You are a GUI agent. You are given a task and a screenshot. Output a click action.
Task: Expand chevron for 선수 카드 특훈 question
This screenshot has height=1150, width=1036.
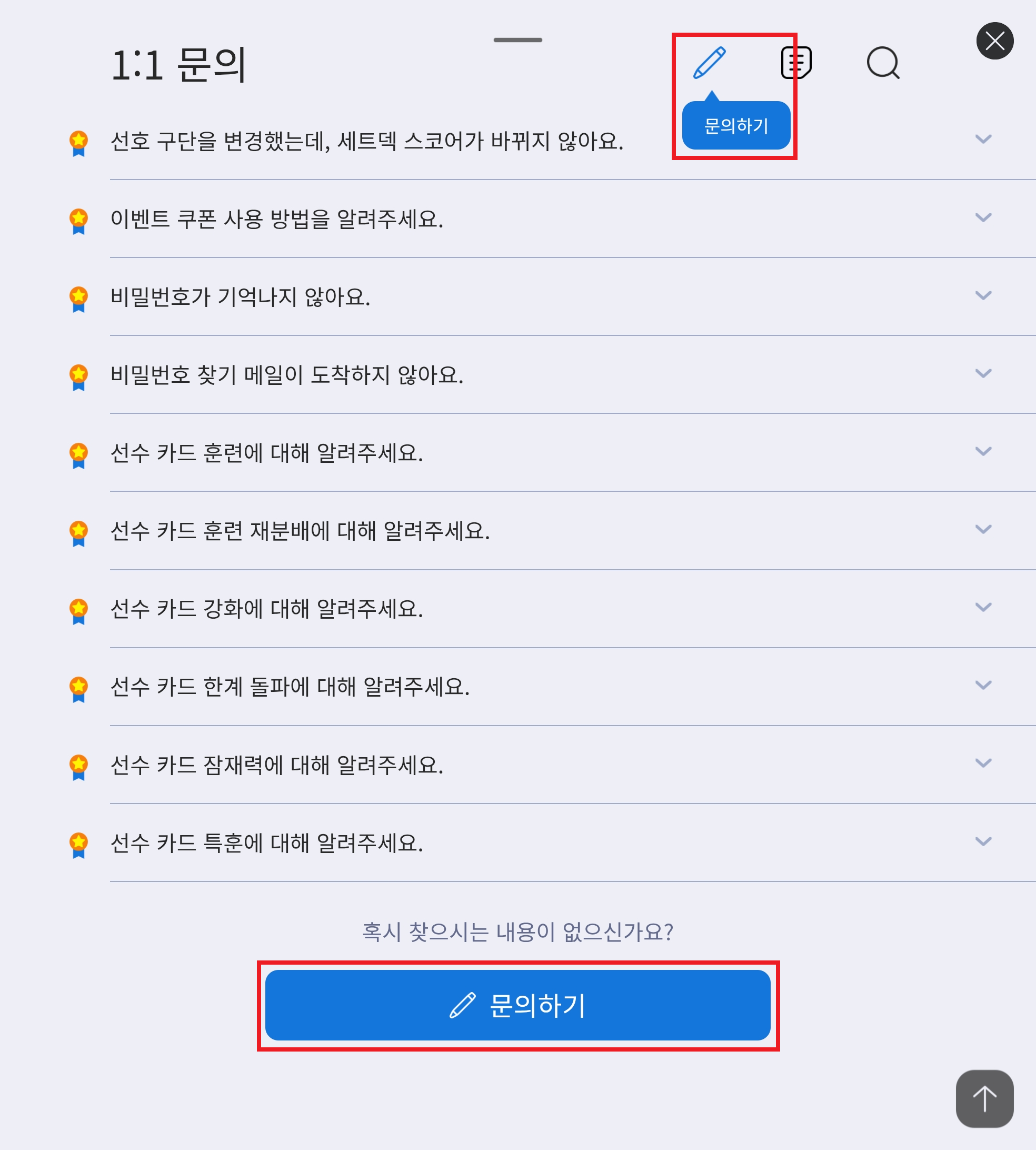coord(983,841)
